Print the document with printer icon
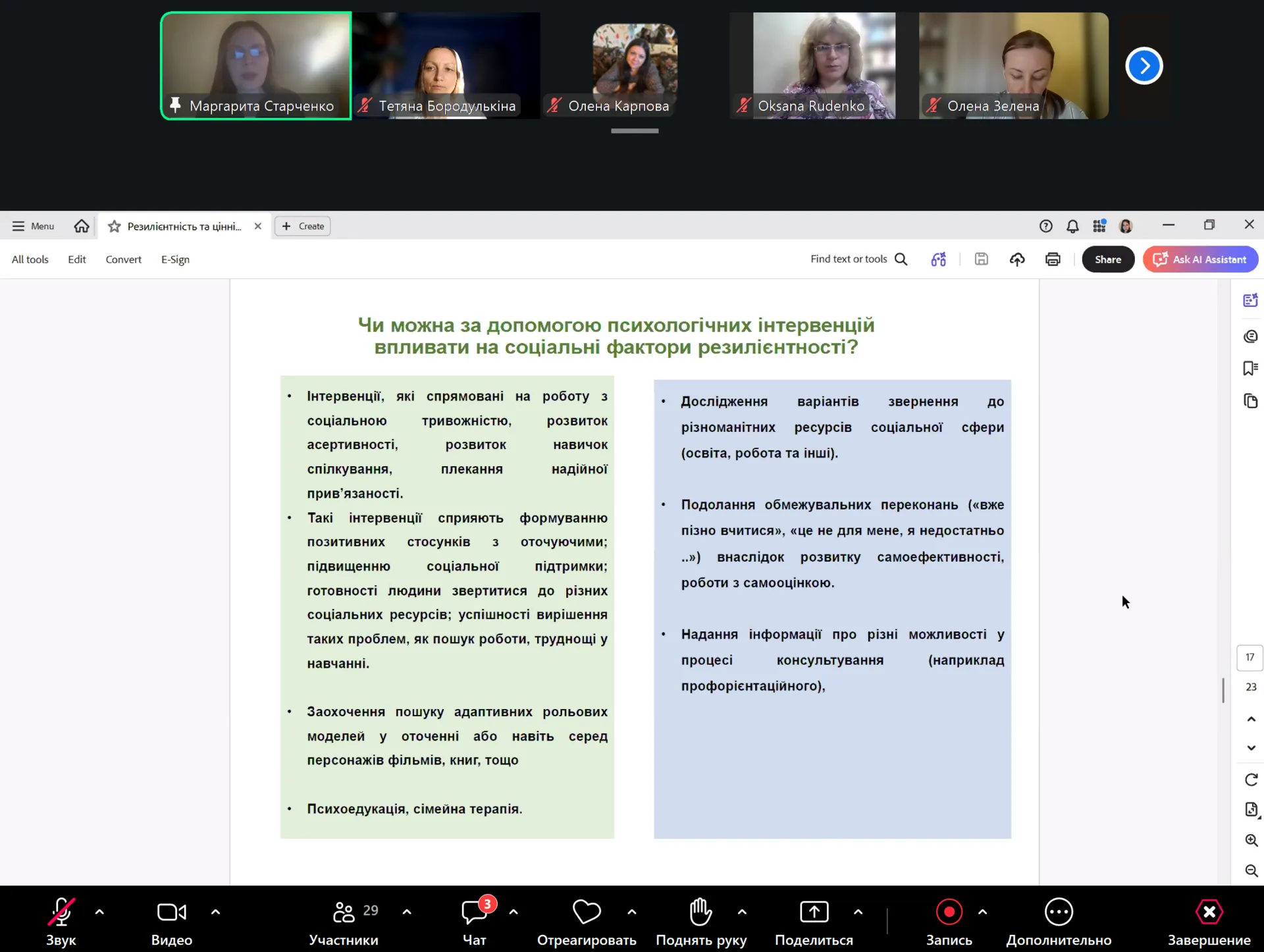The width and height of the screenshot is (1264, 952). pos(1053,259)
